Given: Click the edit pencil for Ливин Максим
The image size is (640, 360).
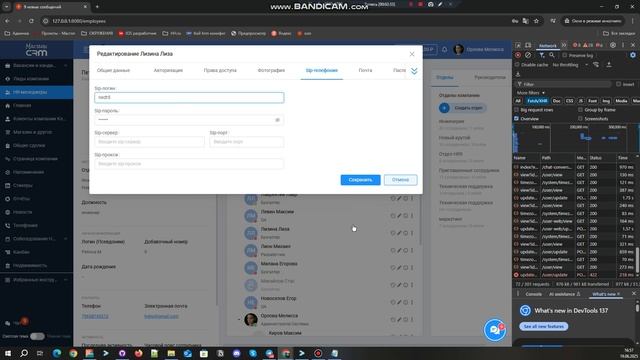Looking at the screenshot, I should coord(399,216).
